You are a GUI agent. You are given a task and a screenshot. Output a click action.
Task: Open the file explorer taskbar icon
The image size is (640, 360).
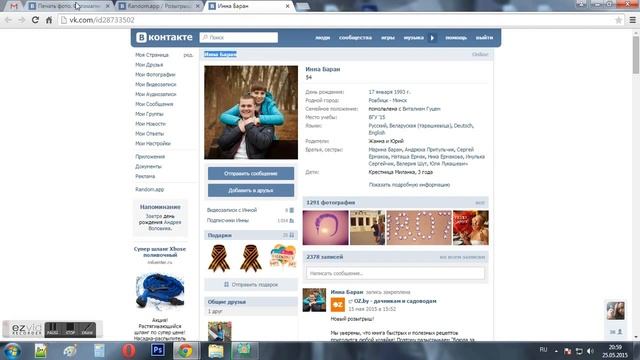point(216,351)
